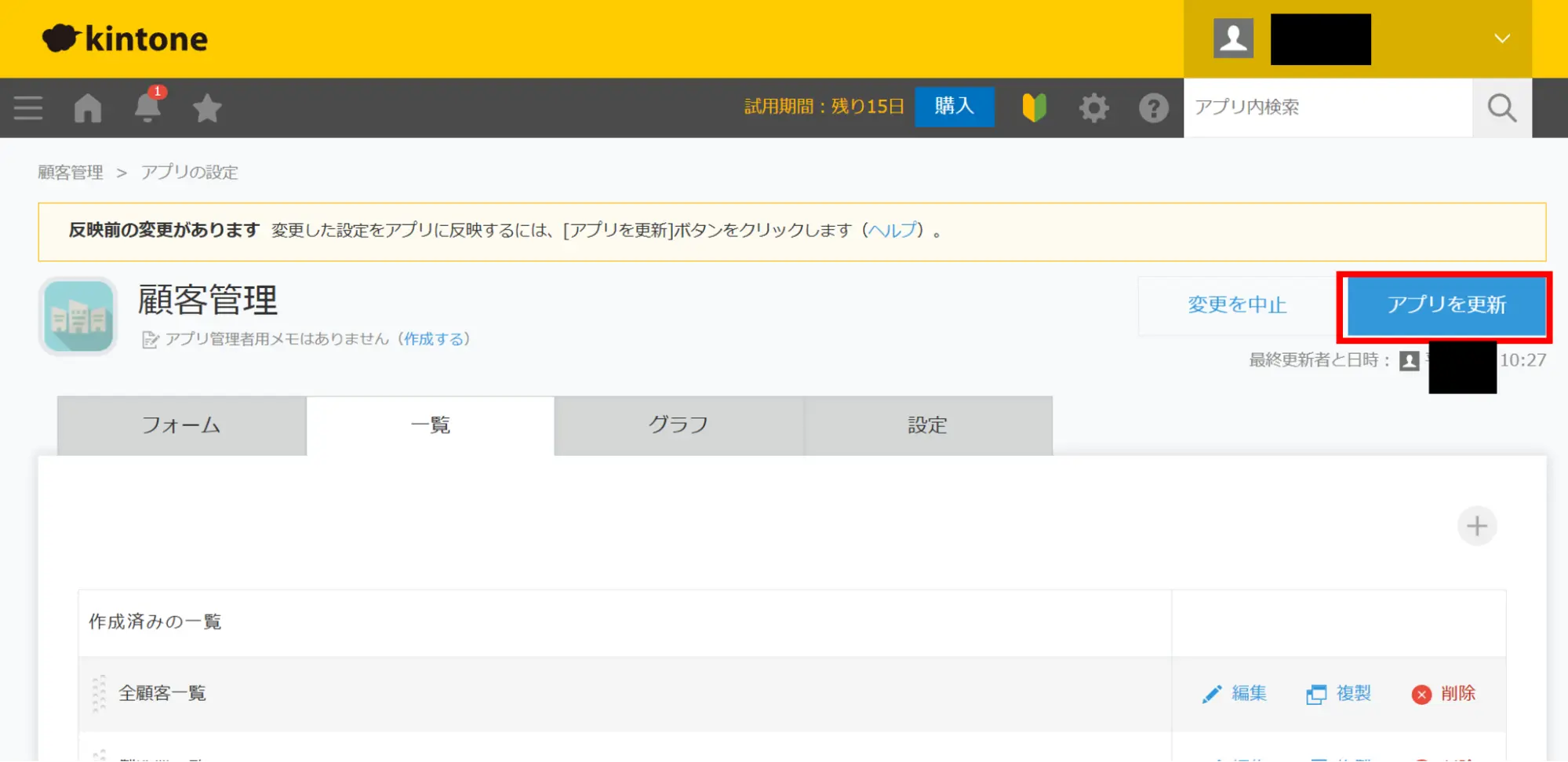Delete the 全顧客一覧 view

1444,694
